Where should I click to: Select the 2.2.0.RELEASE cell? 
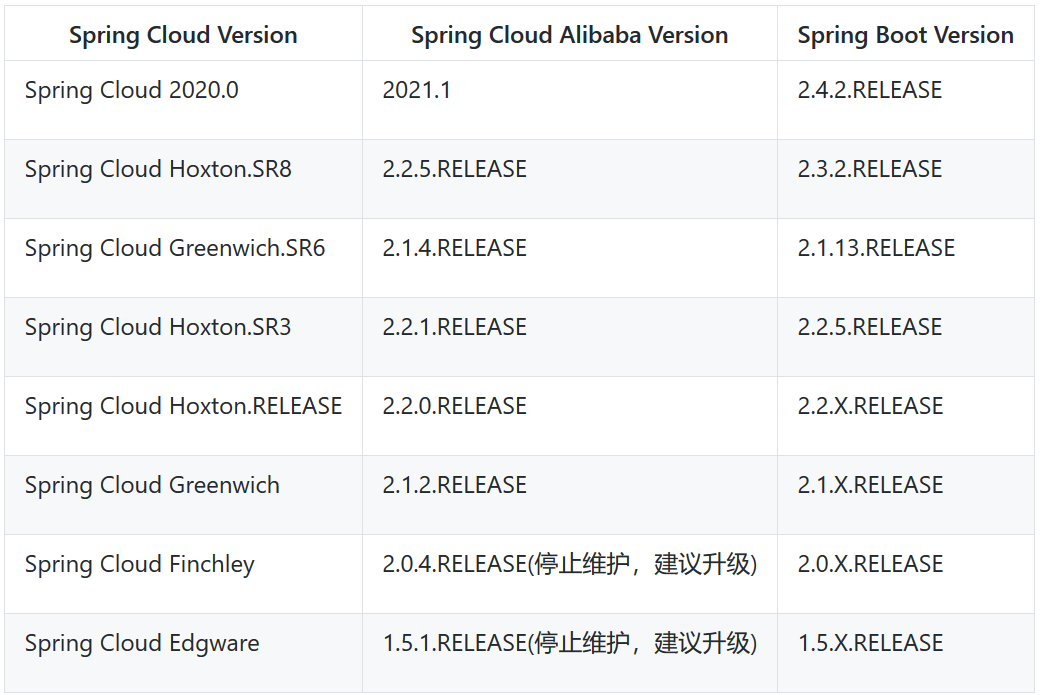[570, 416]
